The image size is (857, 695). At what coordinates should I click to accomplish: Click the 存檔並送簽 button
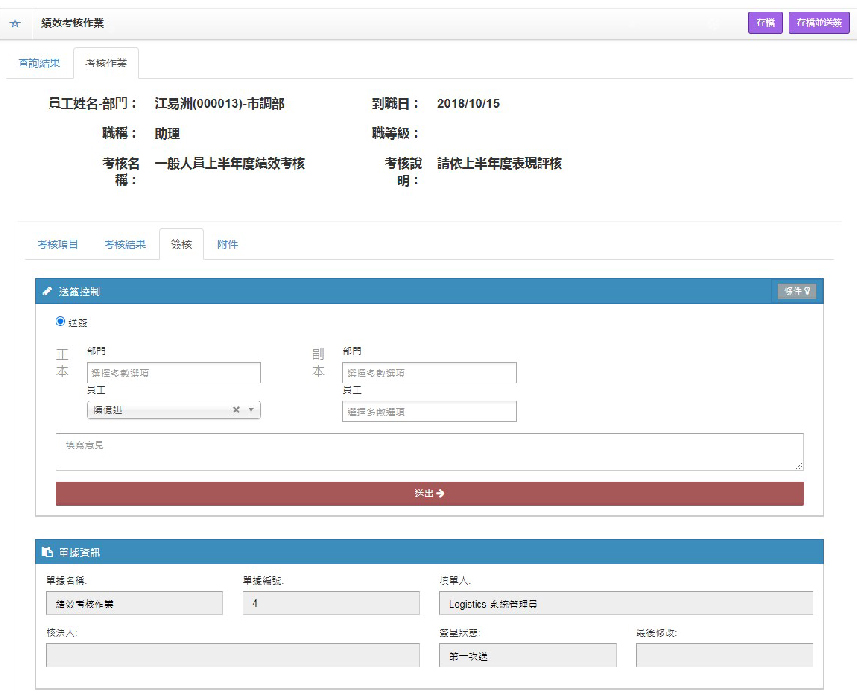click(x=818, y=21)
